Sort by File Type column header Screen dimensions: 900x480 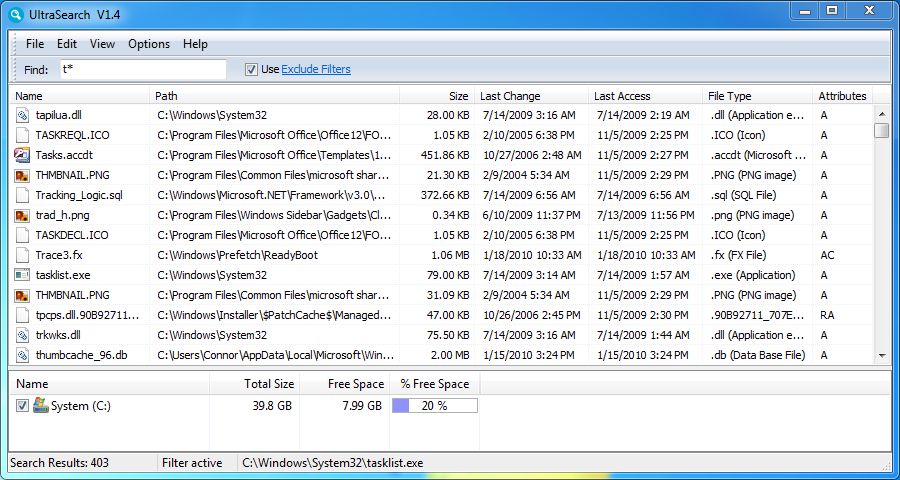[x=758, y=96]
